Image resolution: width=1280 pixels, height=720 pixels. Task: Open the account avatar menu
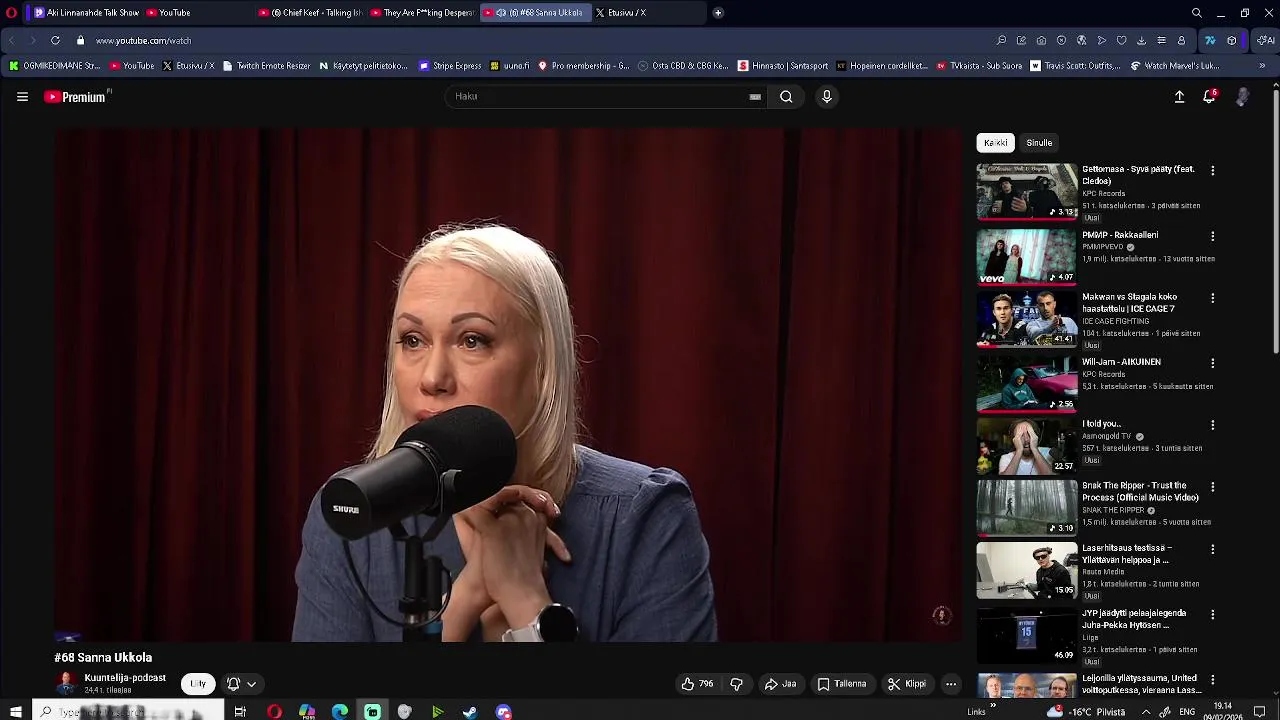tap(1242, 97)
